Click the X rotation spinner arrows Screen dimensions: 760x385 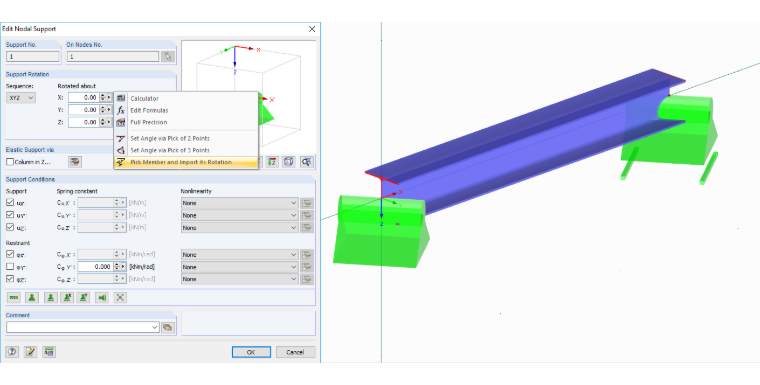coord(102,97)
